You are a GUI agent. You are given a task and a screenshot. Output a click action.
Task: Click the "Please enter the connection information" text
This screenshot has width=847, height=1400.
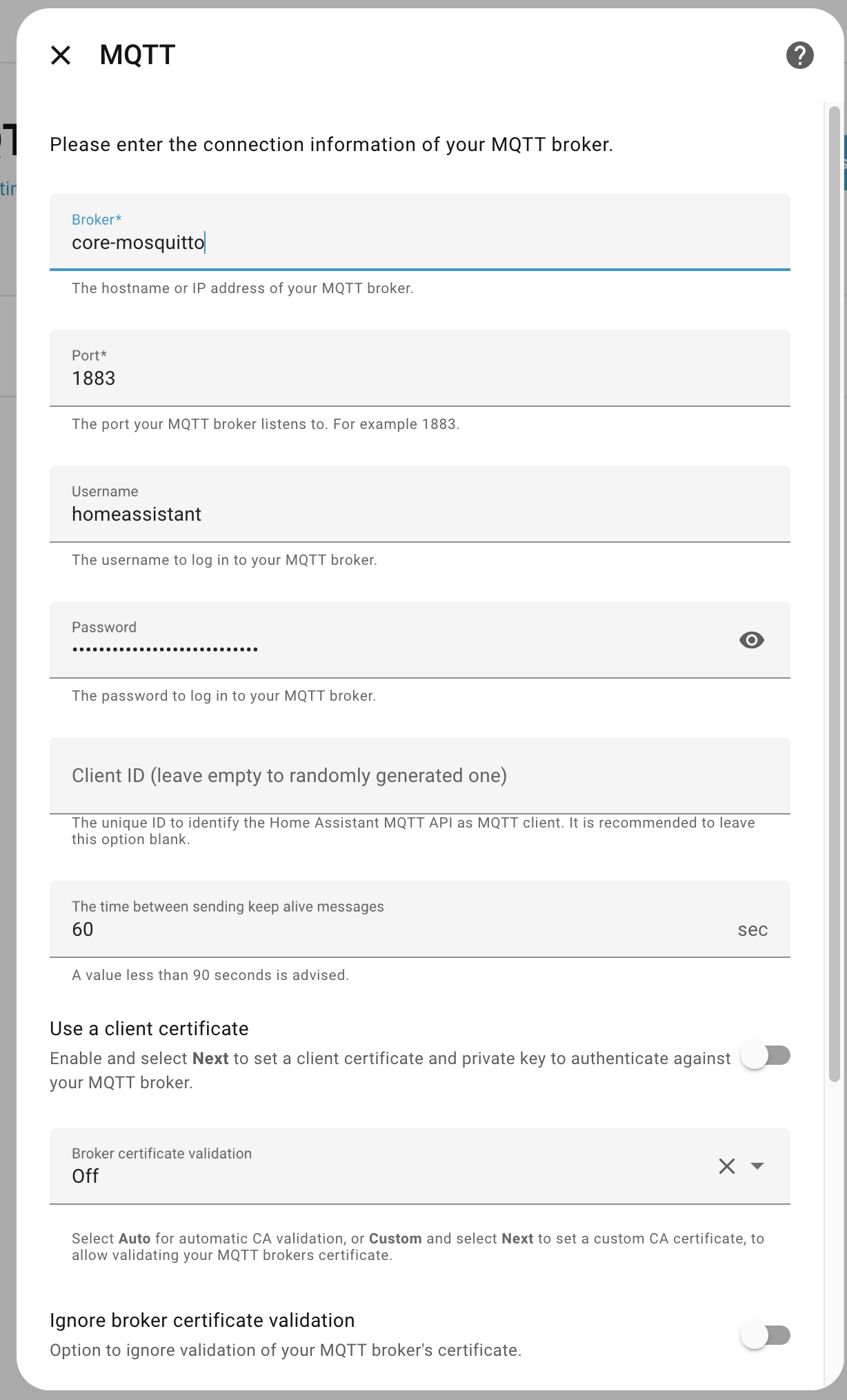331,145
